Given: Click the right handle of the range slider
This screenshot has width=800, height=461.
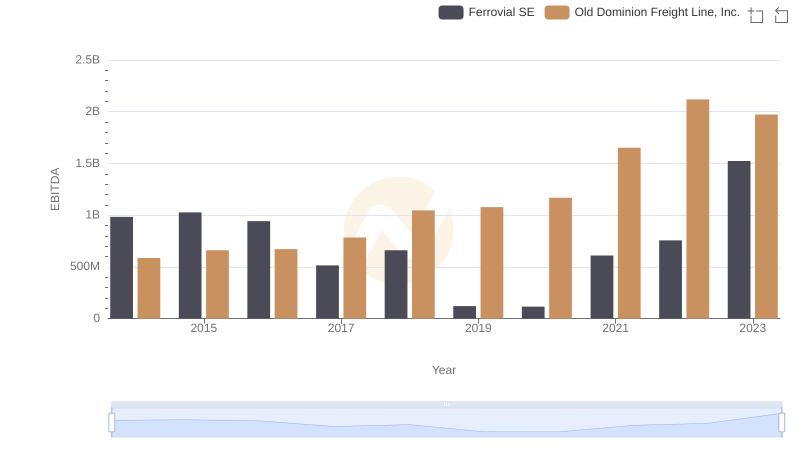Looking at the screenshot, I should [781, 423].
